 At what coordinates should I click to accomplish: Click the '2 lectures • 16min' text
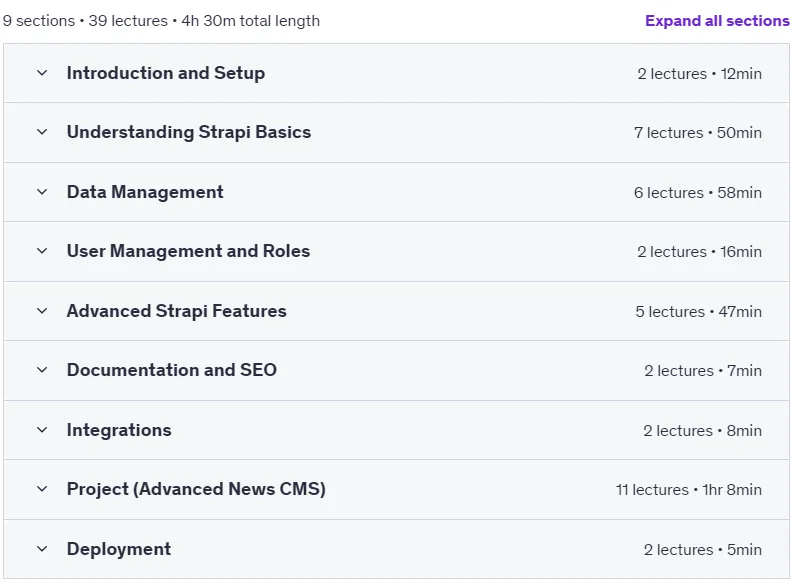click(x=699, y=252)
